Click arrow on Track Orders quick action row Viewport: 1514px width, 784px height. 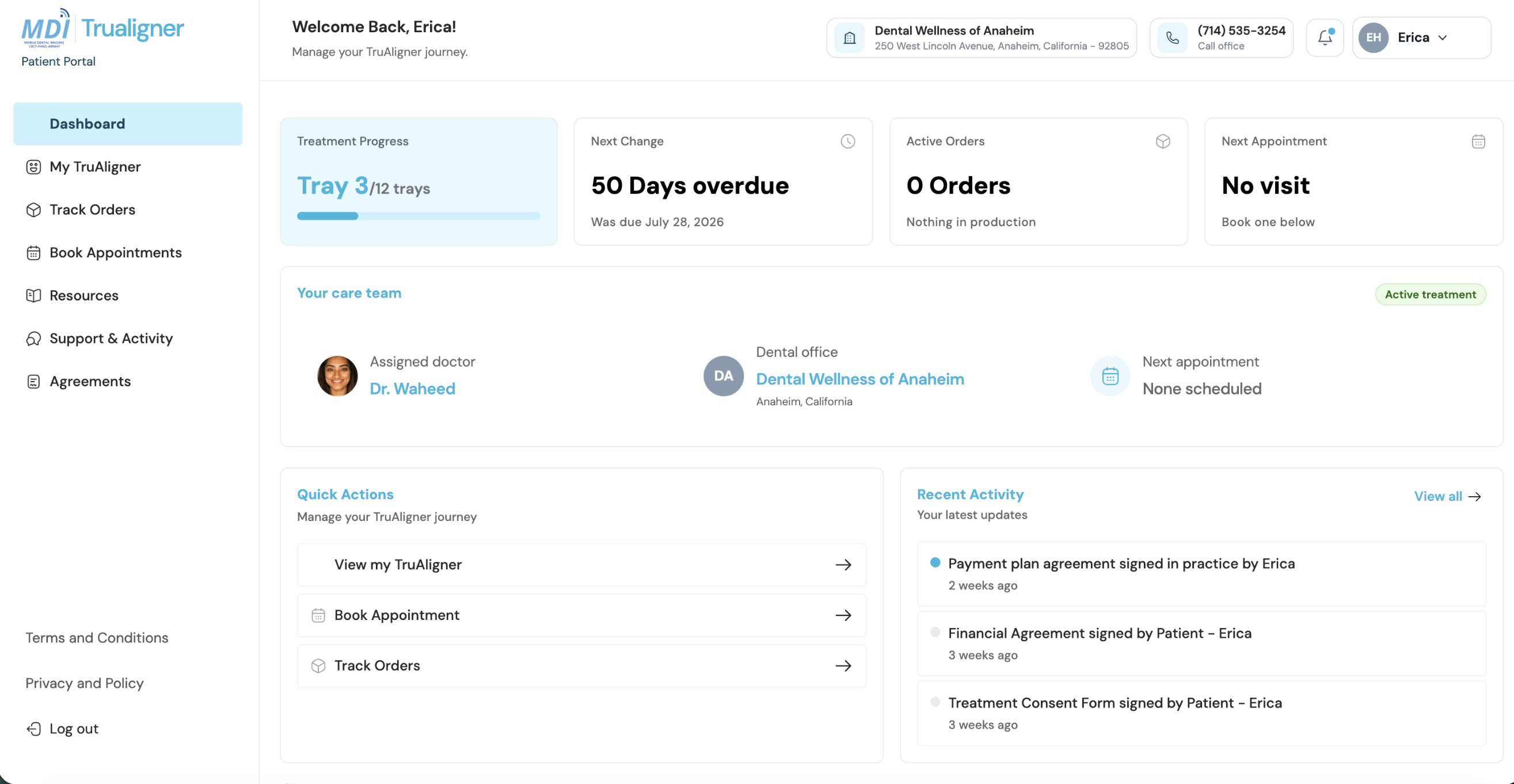coord(843,666)
